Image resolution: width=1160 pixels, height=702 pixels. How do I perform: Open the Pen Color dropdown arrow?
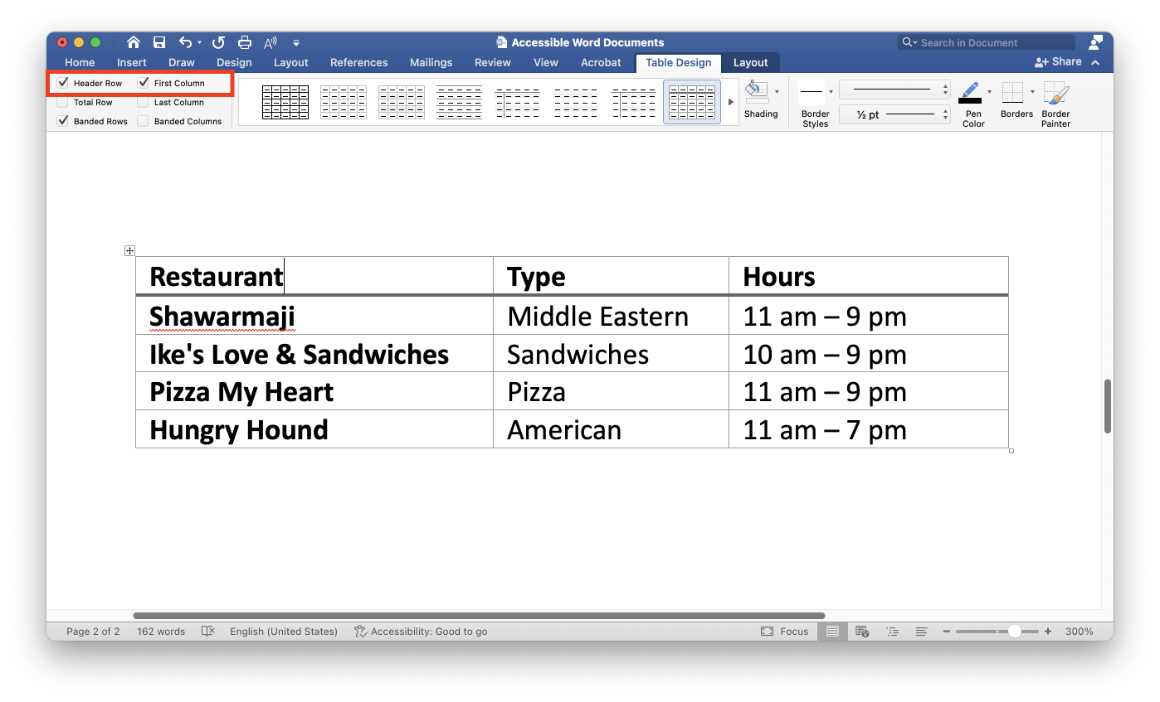pos(989,92)
